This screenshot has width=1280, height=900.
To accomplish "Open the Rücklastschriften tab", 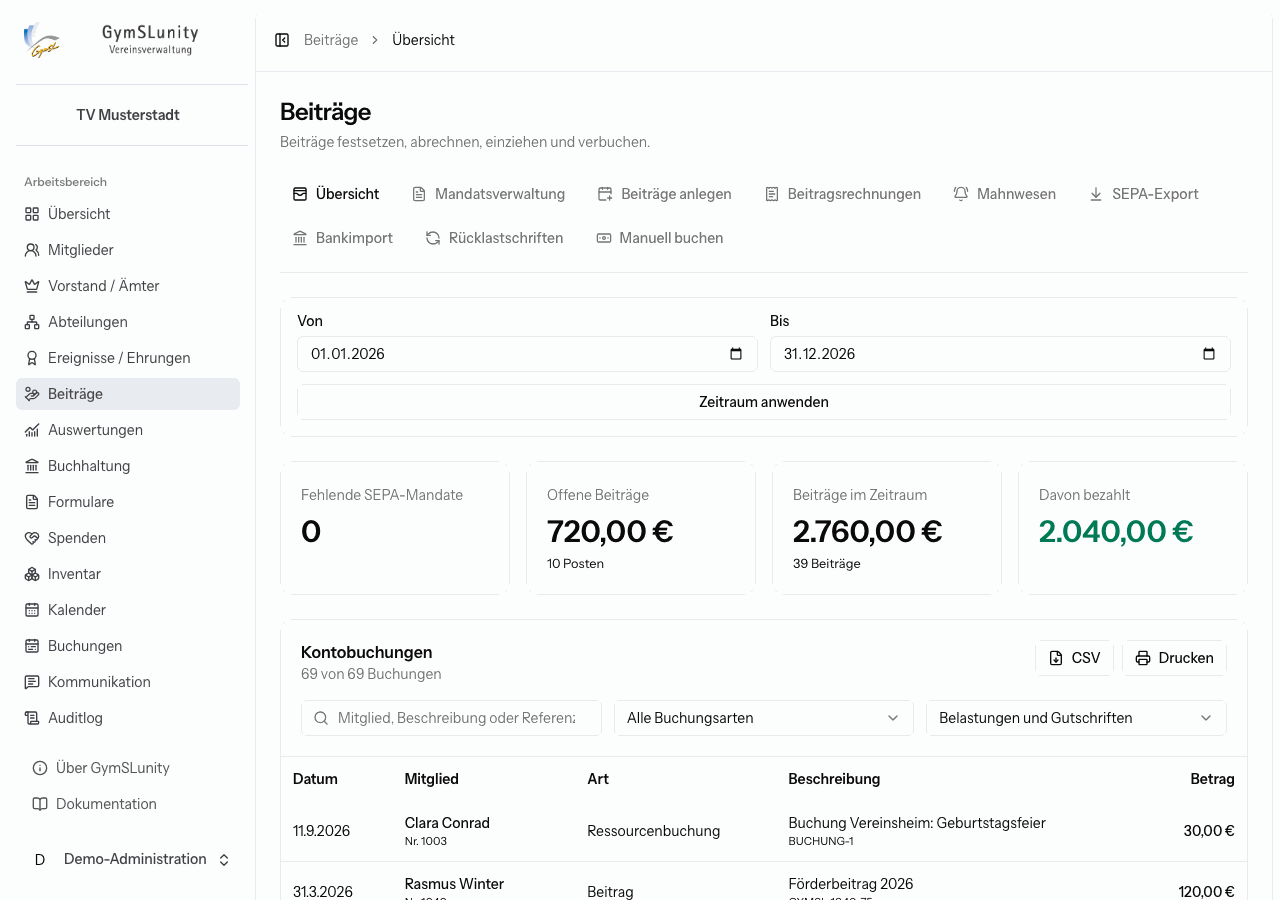I will (x=494, y=238).
